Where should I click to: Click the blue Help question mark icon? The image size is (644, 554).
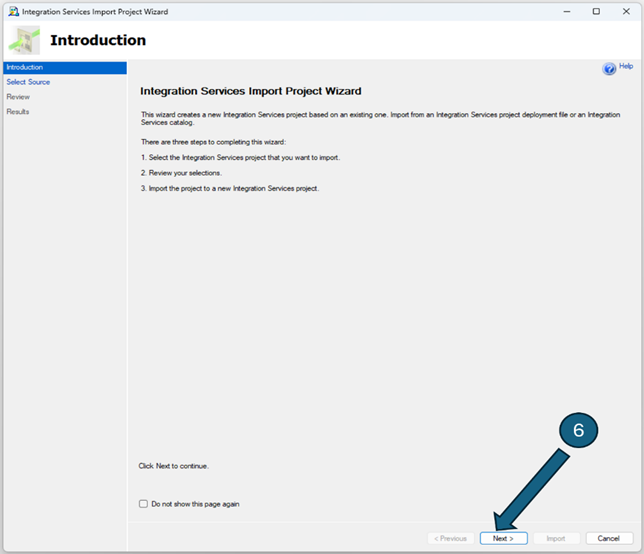(609, 69)
